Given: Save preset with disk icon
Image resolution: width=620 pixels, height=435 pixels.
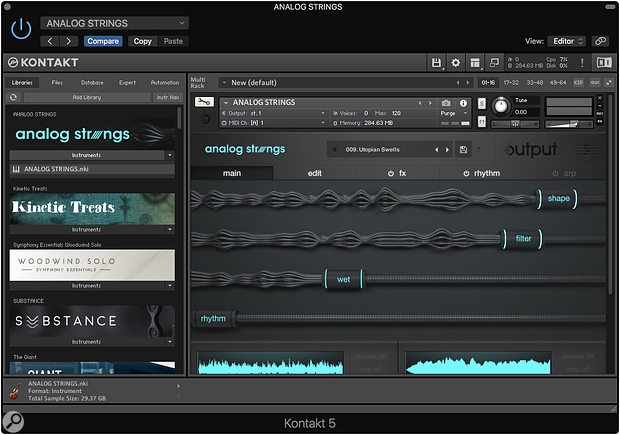Looking at the screenshot, I should pos(463,149).
